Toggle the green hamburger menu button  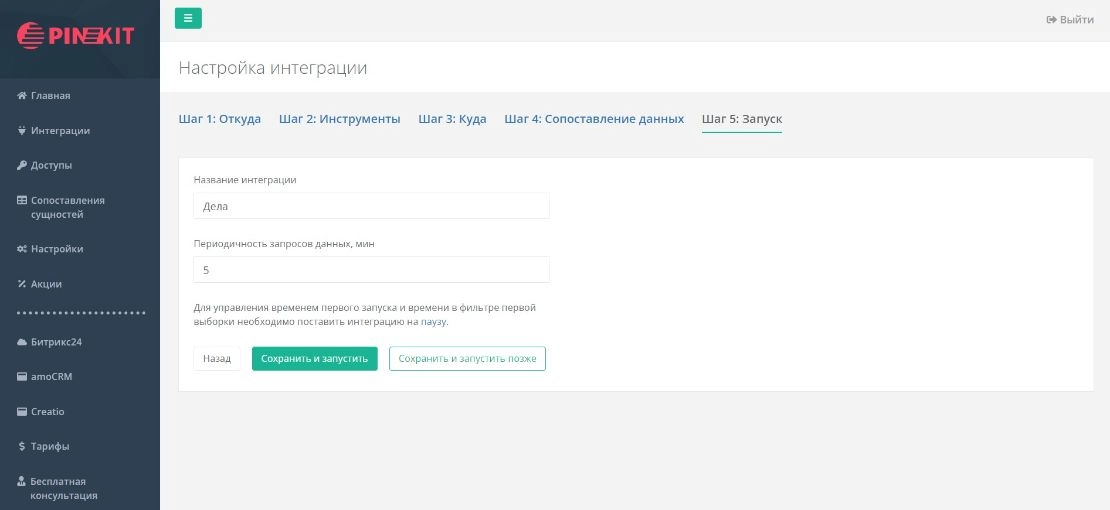click(x=188, y=18)
